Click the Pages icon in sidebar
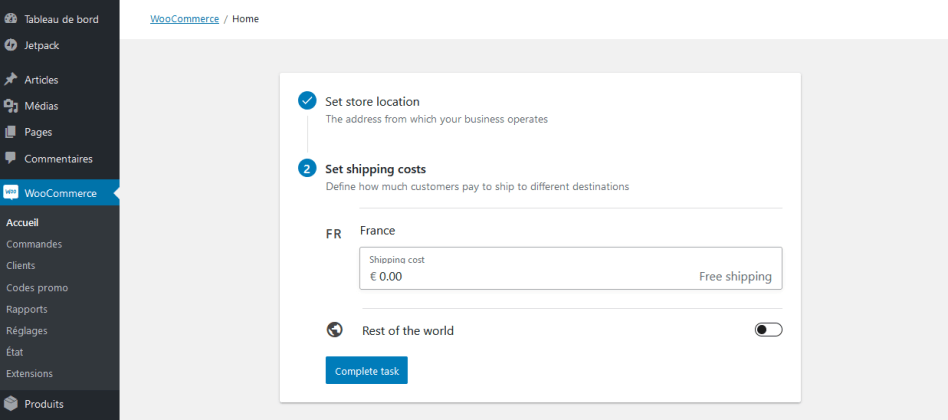Image resolution: width=948 pixels, height=420 pixels. [x=11, y=132]
